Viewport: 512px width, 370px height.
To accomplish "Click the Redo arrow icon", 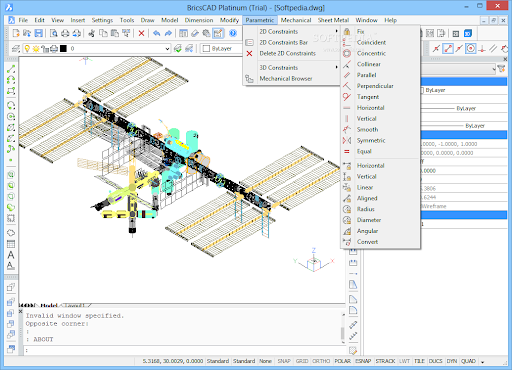I will coord(168,33).
